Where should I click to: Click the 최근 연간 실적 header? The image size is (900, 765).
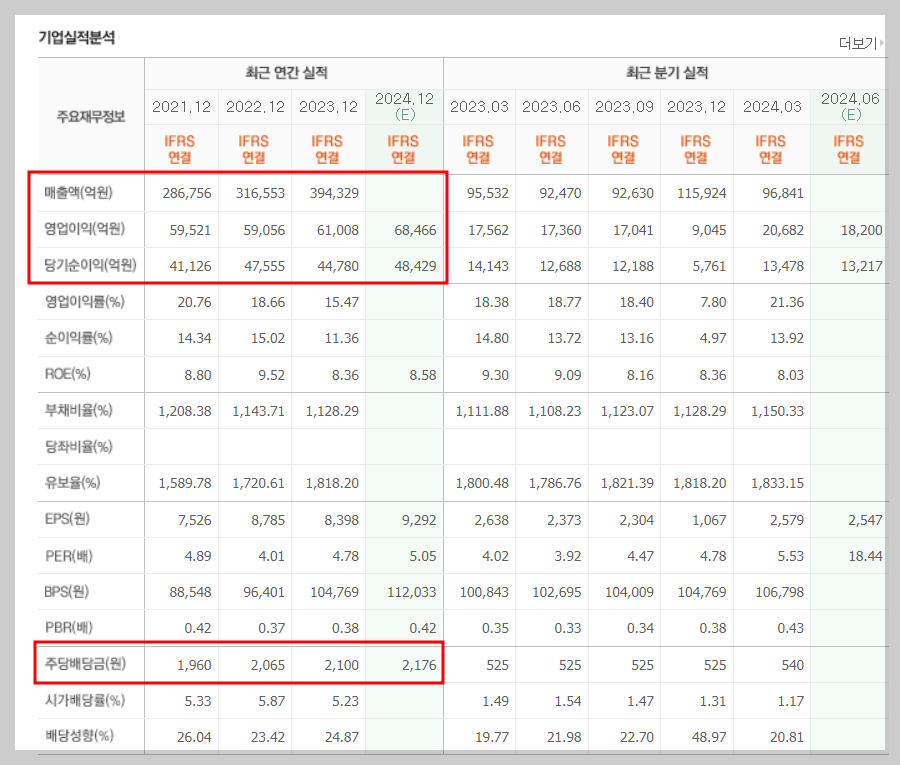pos(286,73)
